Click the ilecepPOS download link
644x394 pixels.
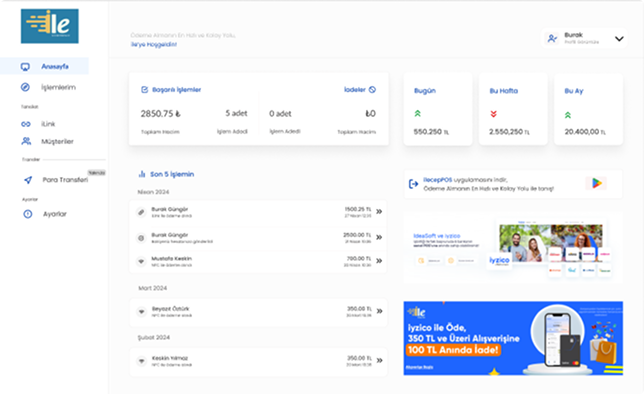coord(437,180)
